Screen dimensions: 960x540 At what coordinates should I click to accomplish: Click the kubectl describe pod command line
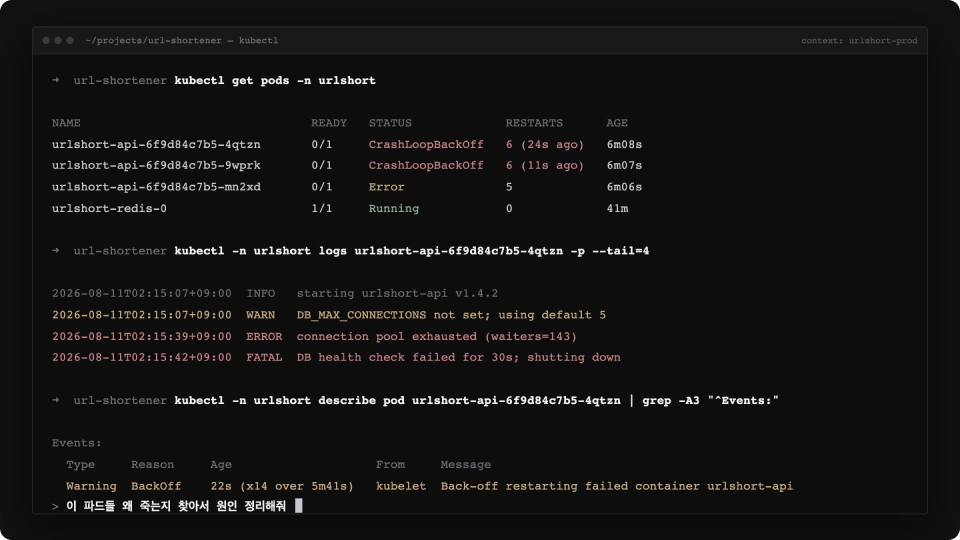click(x=476, y=400)
